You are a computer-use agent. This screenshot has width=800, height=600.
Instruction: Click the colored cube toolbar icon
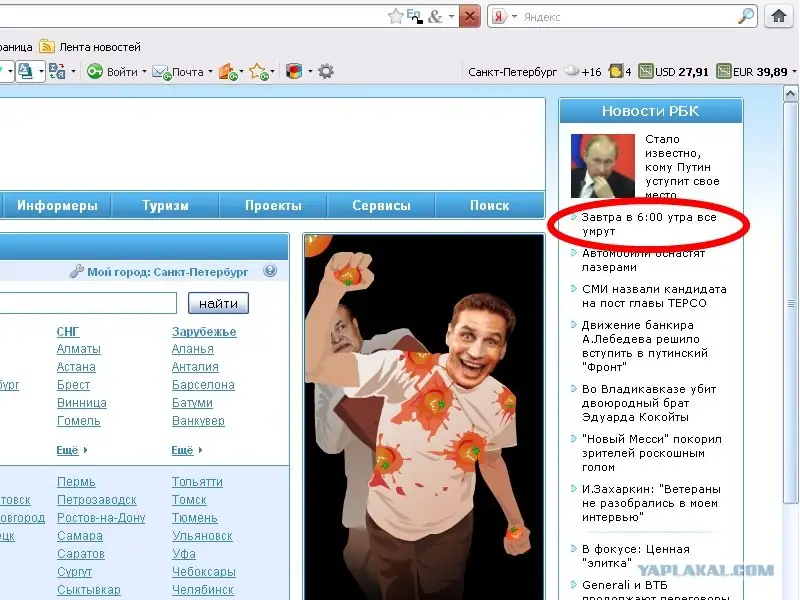coord(294,71)
